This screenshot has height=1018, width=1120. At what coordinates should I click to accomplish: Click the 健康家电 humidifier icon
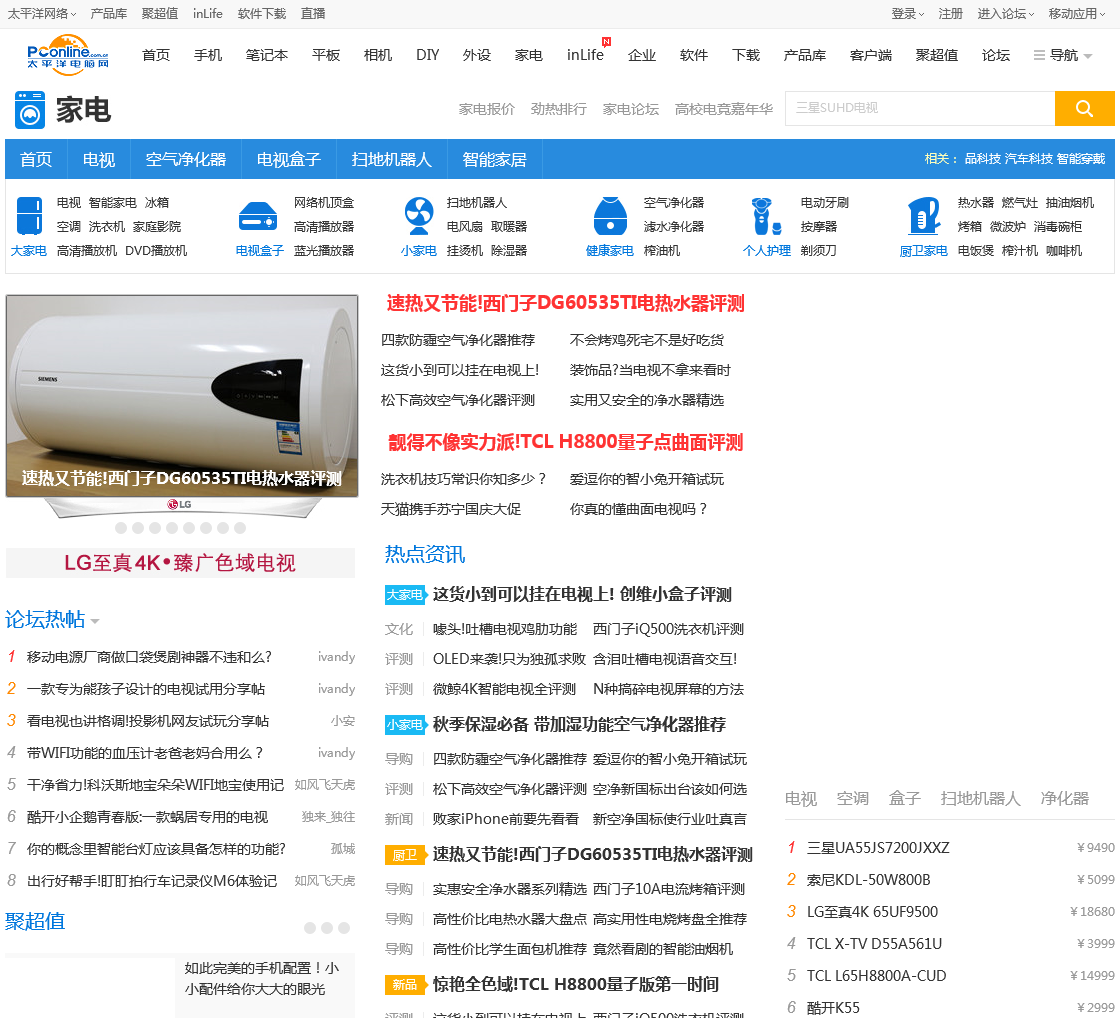pos(610,216)
